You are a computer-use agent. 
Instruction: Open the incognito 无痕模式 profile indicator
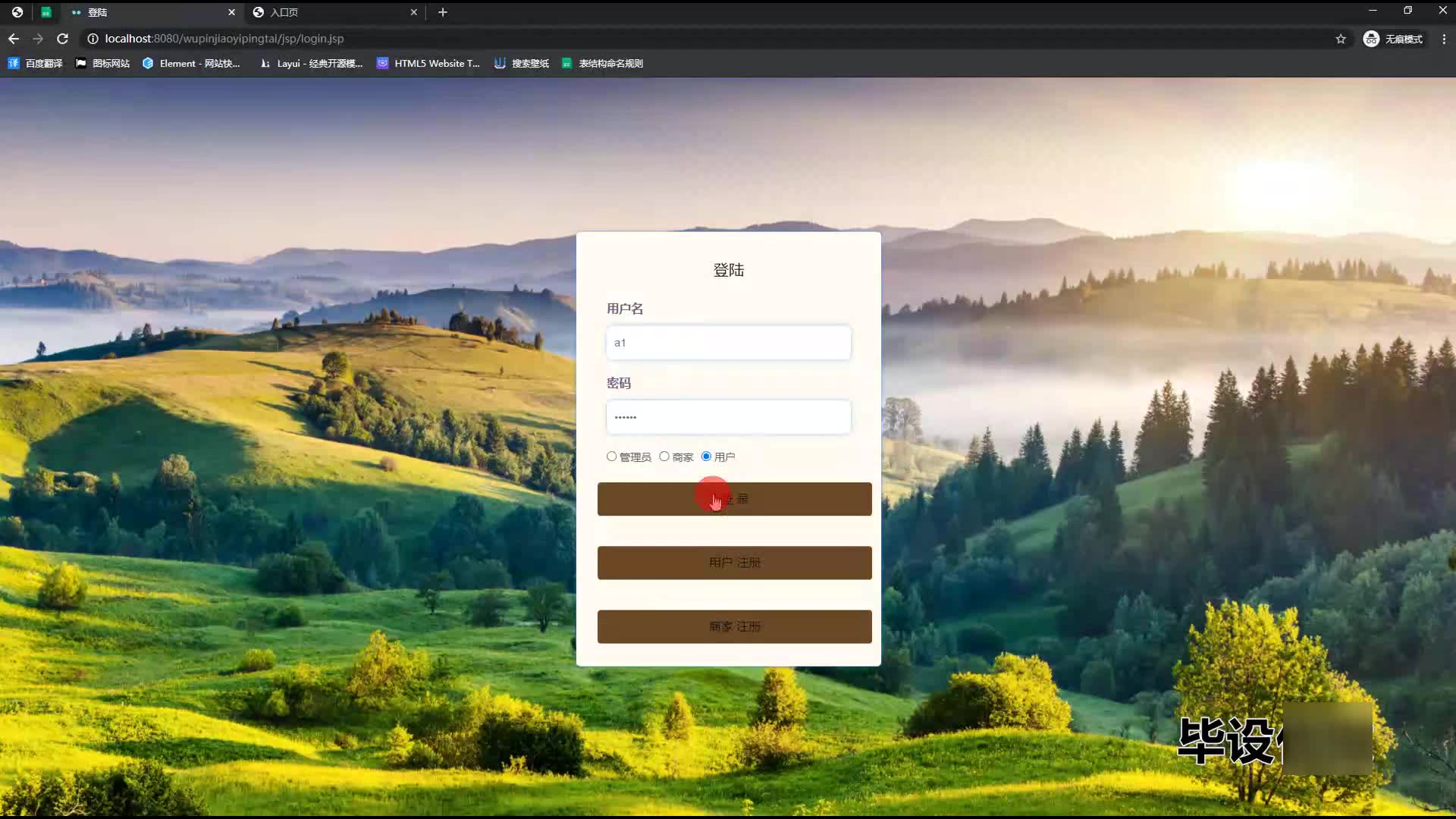(x=1393, y=39)
